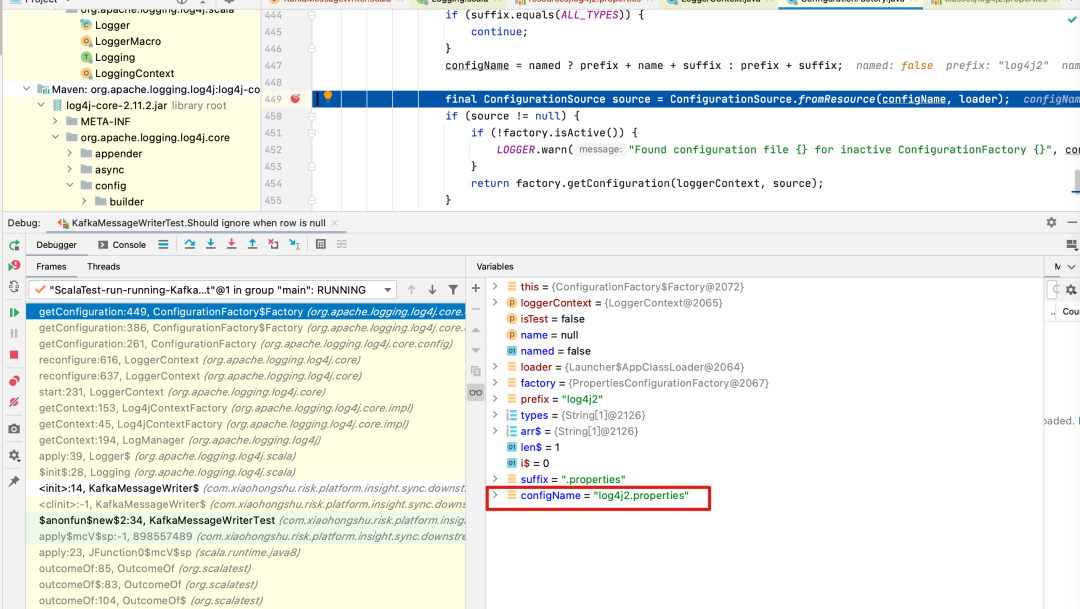The width and height of the screenshot is (1080, 609).
Task: Add a new watch with plus button
Action: coord(476,288)
